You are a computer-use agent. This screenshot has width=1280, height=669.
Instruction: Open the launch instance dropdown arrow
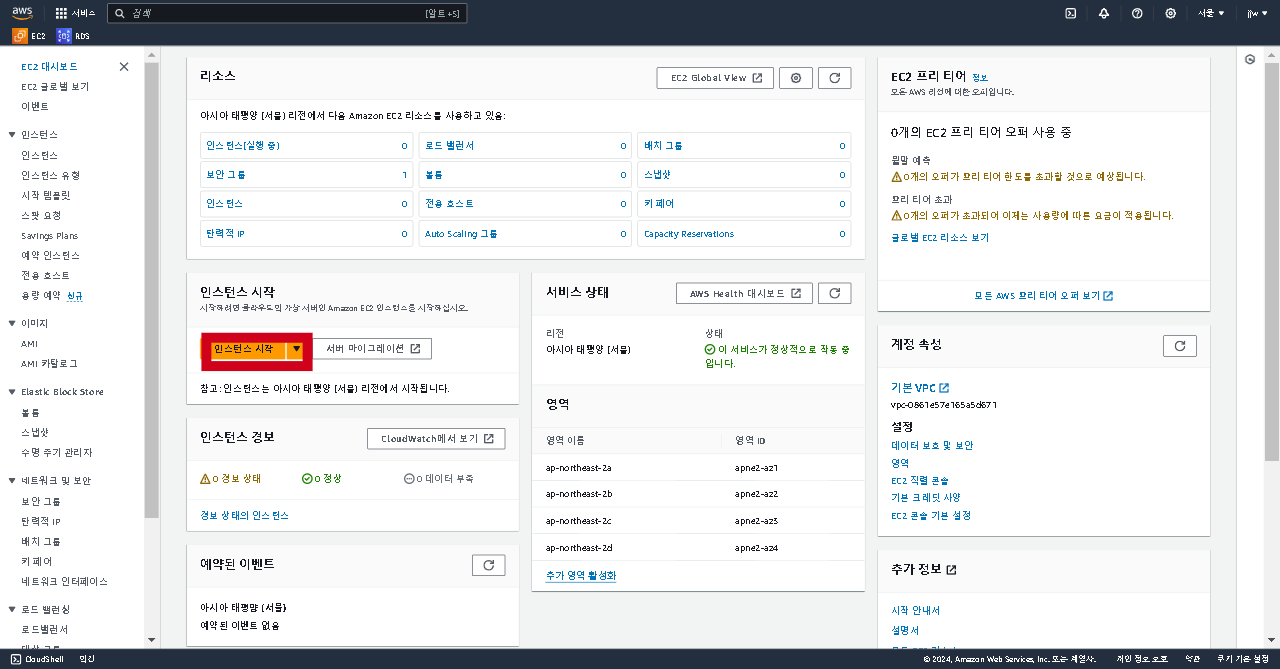(x=297, y=349)
